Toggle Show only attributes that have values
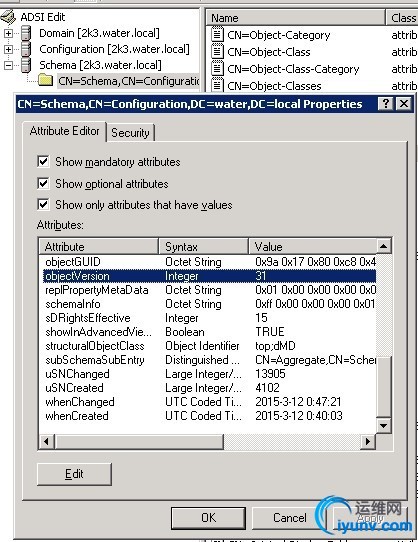This screenshot has width=418, height=542. click(43, 204)
